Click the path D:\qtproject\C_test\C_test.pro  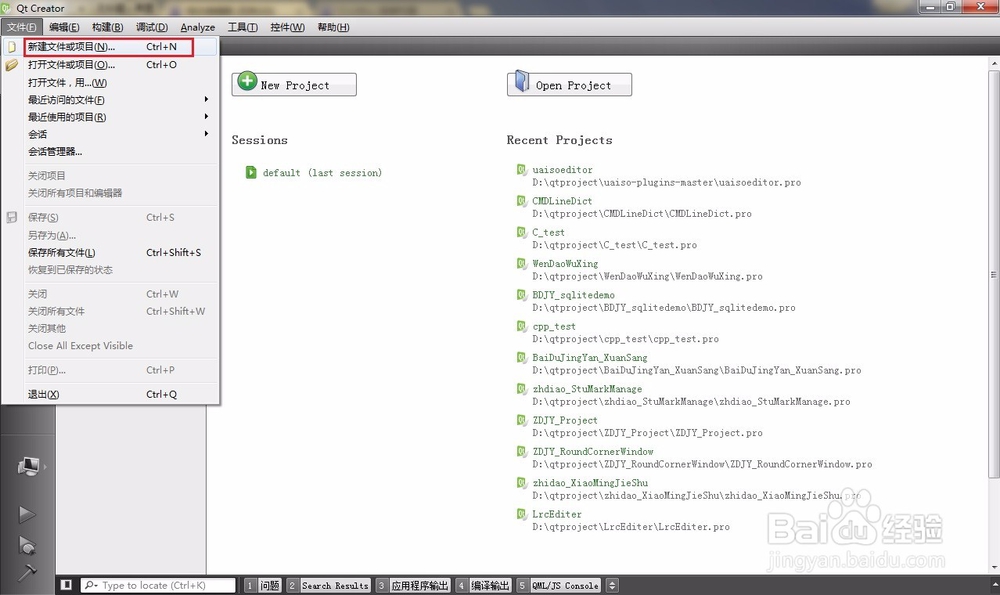[x=615, y=245]
